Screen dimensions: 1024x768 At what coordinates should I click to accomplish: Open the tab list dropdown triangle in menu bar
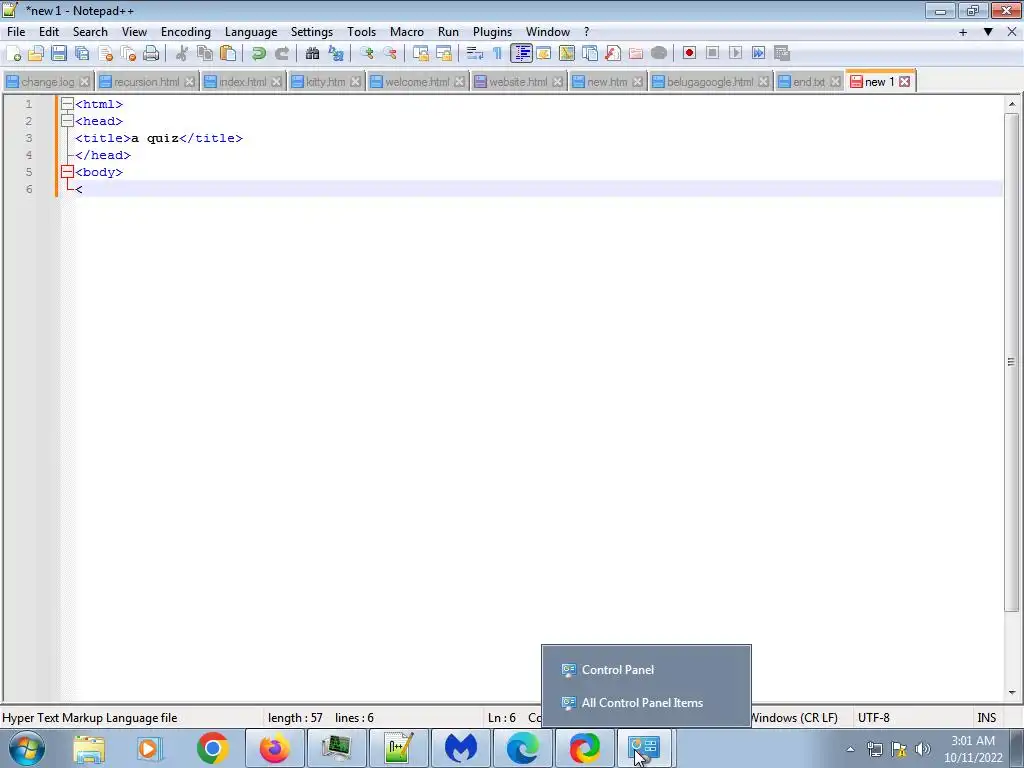988,32
